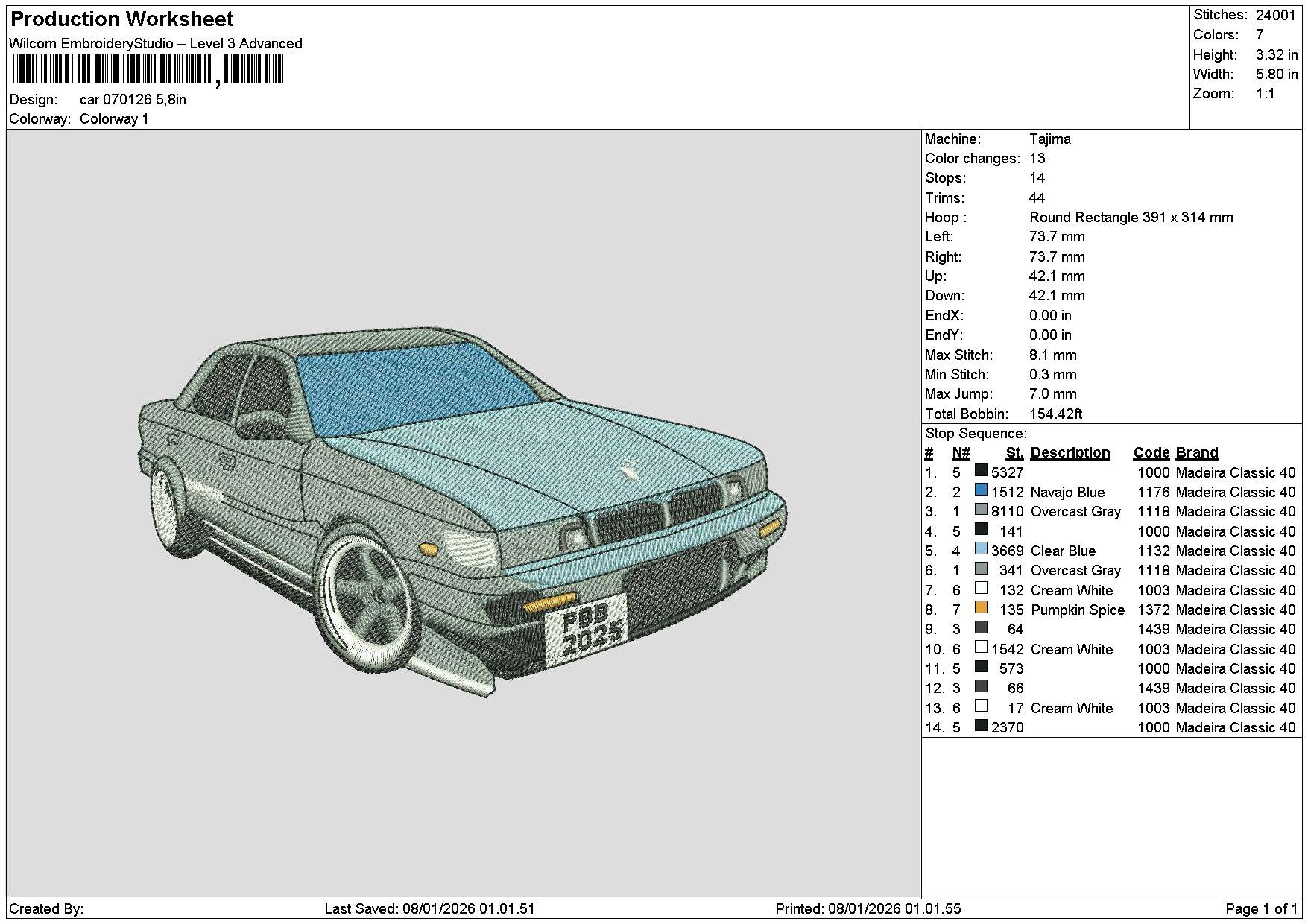Click the 'N#' column header
The height and width of the screenshot is (924, 1308).
click(x=961, y=453)
